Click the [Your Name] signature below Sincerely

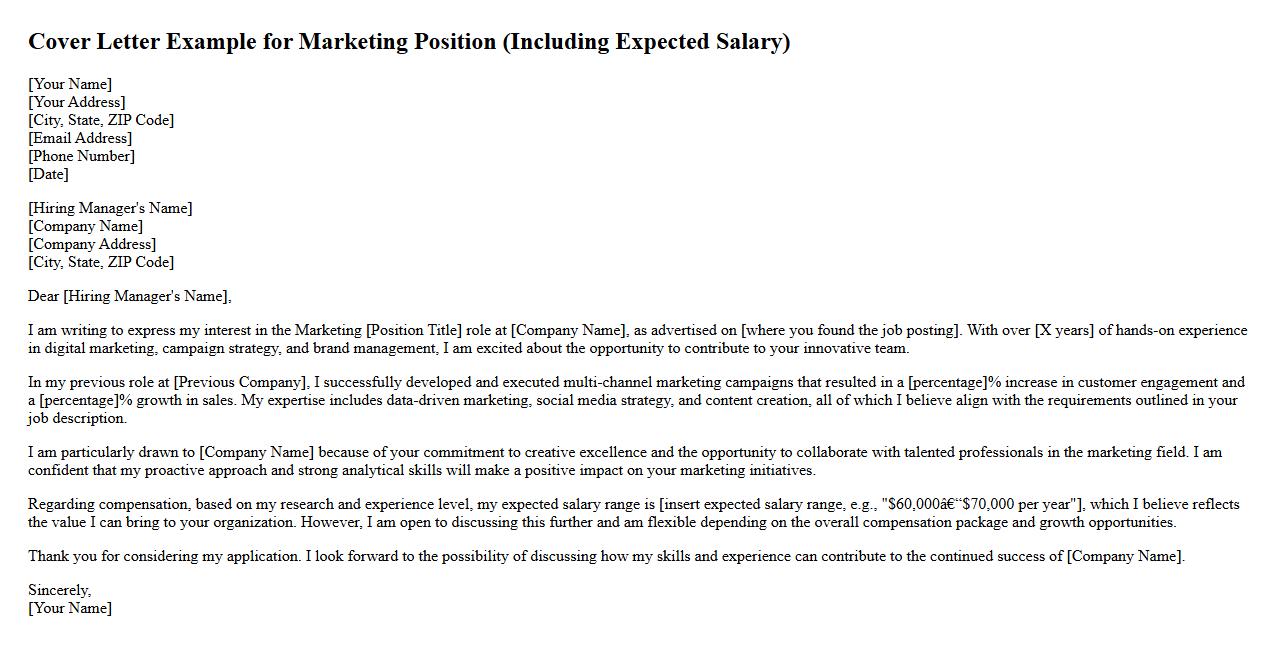[x=70, y=608]
